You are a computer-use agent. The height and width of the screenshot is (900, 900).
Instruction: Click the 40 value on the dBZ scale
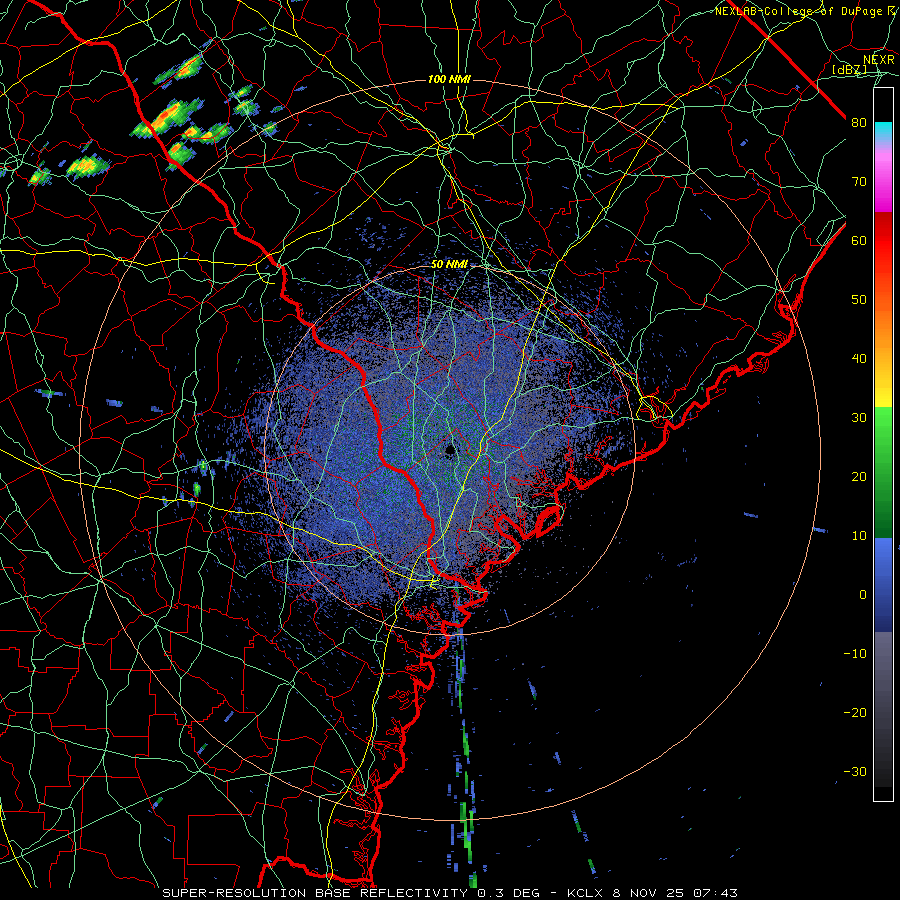(859, 359)
